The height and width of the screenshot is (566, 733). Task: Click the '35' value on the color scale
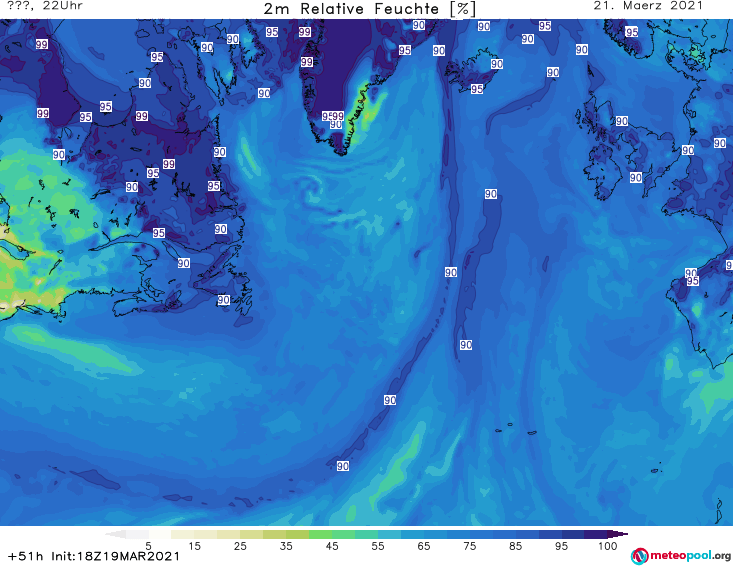click(286, 546)
